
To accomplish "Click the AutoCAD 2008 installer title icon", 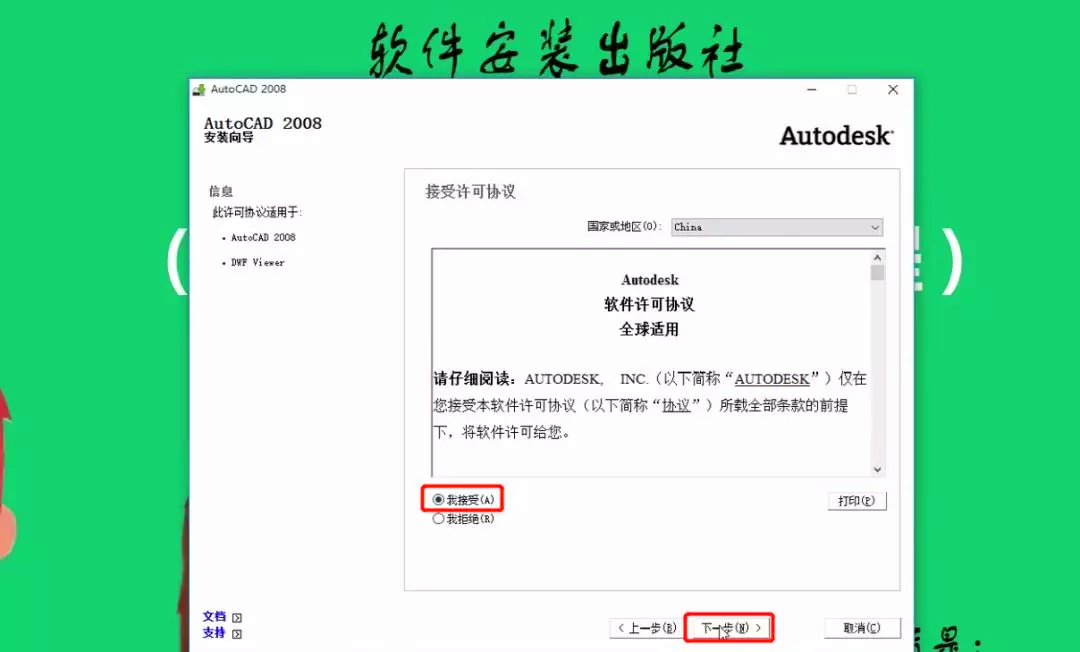I will point(200,90).
